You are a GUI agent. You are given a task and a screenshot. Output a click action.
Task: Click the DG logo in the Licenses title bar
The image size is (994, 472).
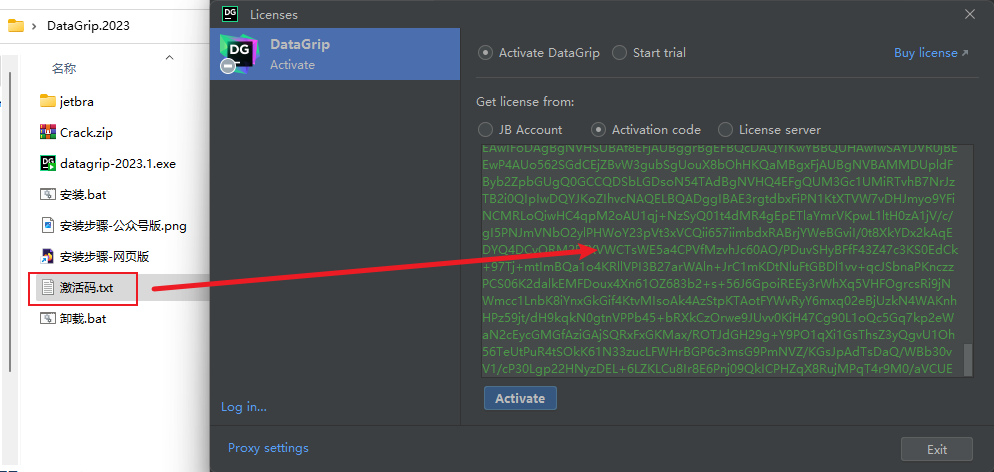coord(231,14)
